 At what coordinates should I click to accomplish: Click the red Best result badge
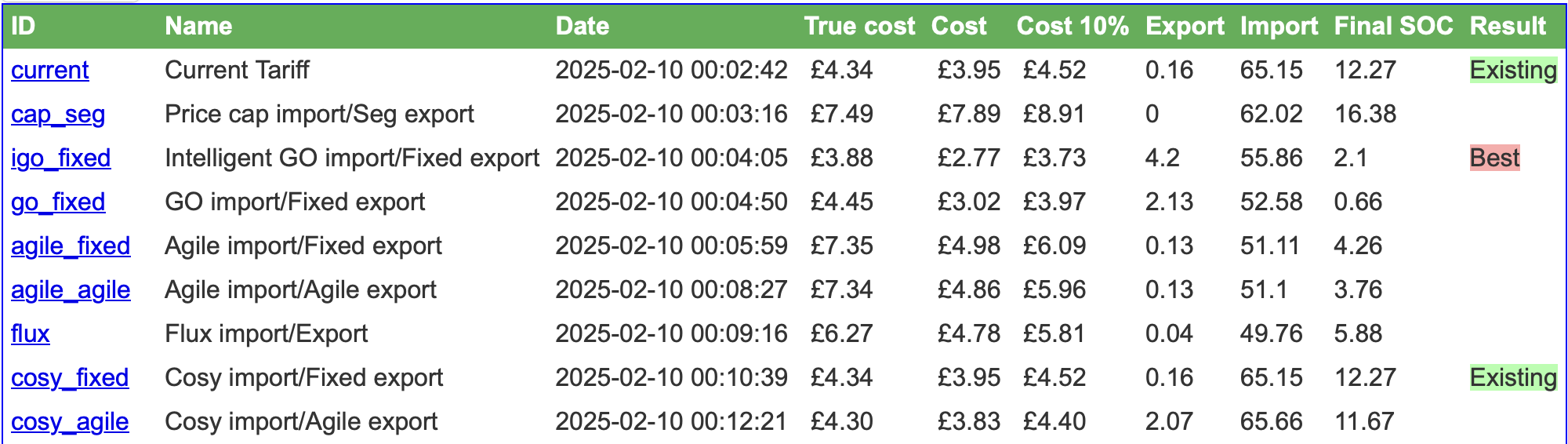(x=1494, y=158)
